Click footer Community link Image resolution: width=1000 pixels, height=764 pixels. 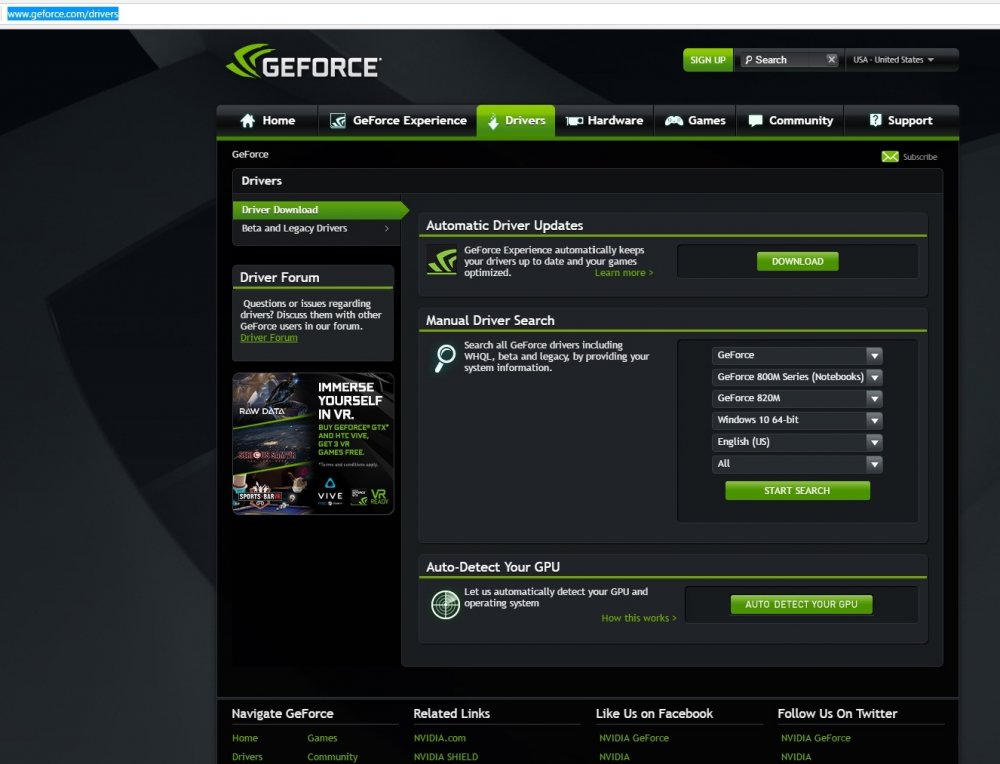[332, 757]
